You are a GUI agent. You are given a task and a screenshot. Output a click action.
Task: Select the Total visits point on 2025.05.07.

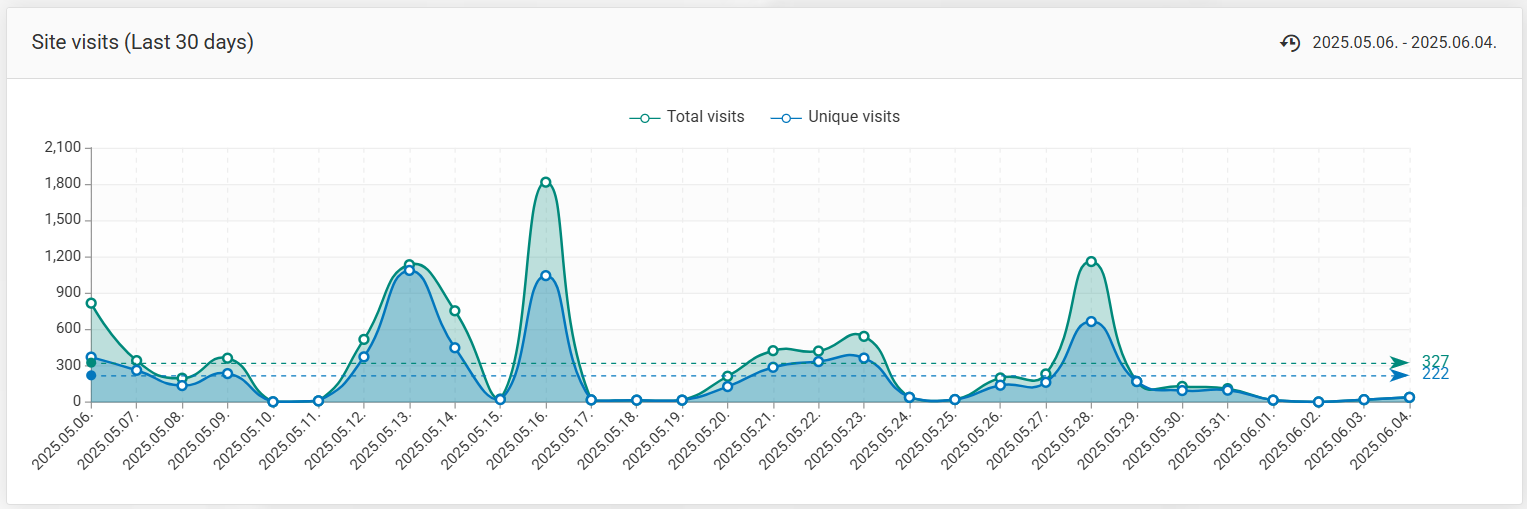click(137, 361)
